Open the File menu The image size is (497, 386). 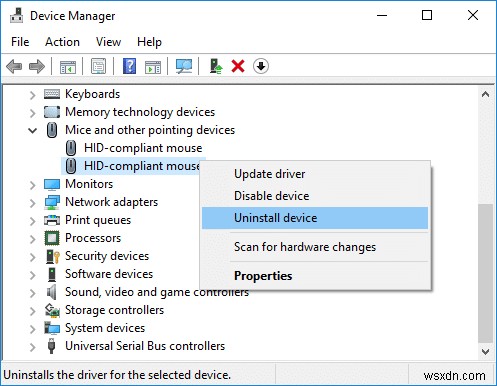point(20,42)
